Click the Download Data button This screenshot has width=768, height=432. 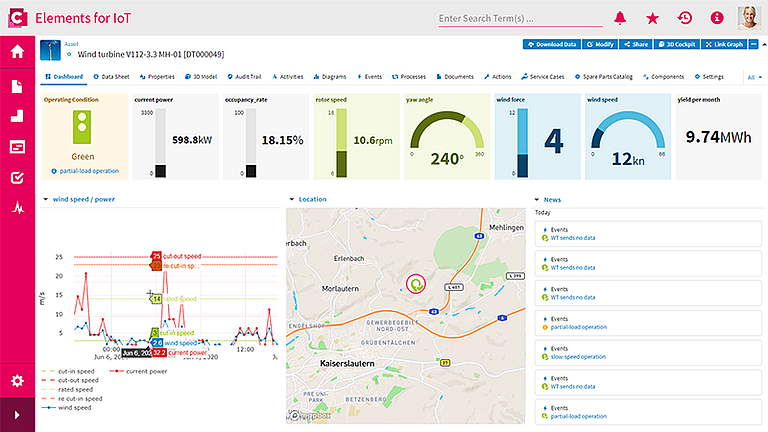[552, 45]
